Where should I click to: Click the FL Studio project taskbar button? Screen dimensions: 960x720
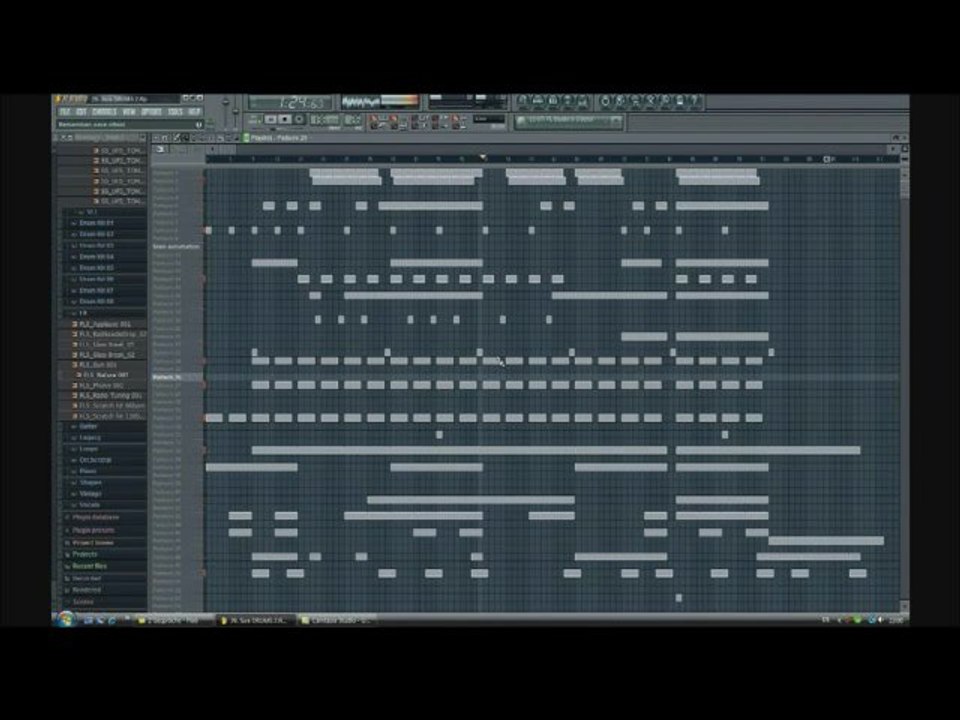click(256, 620)
